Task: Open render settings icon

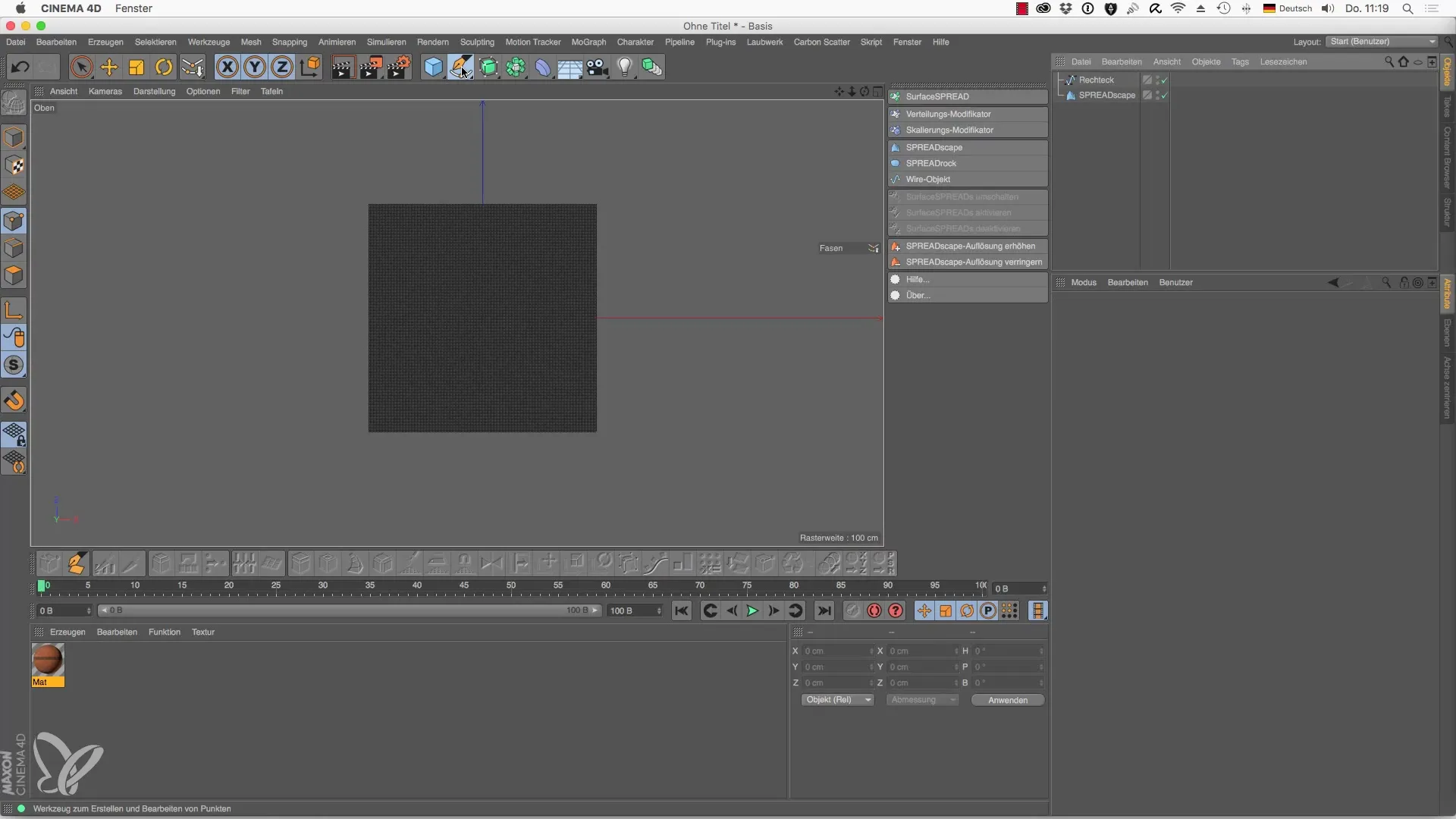Action: coord(399,67)
